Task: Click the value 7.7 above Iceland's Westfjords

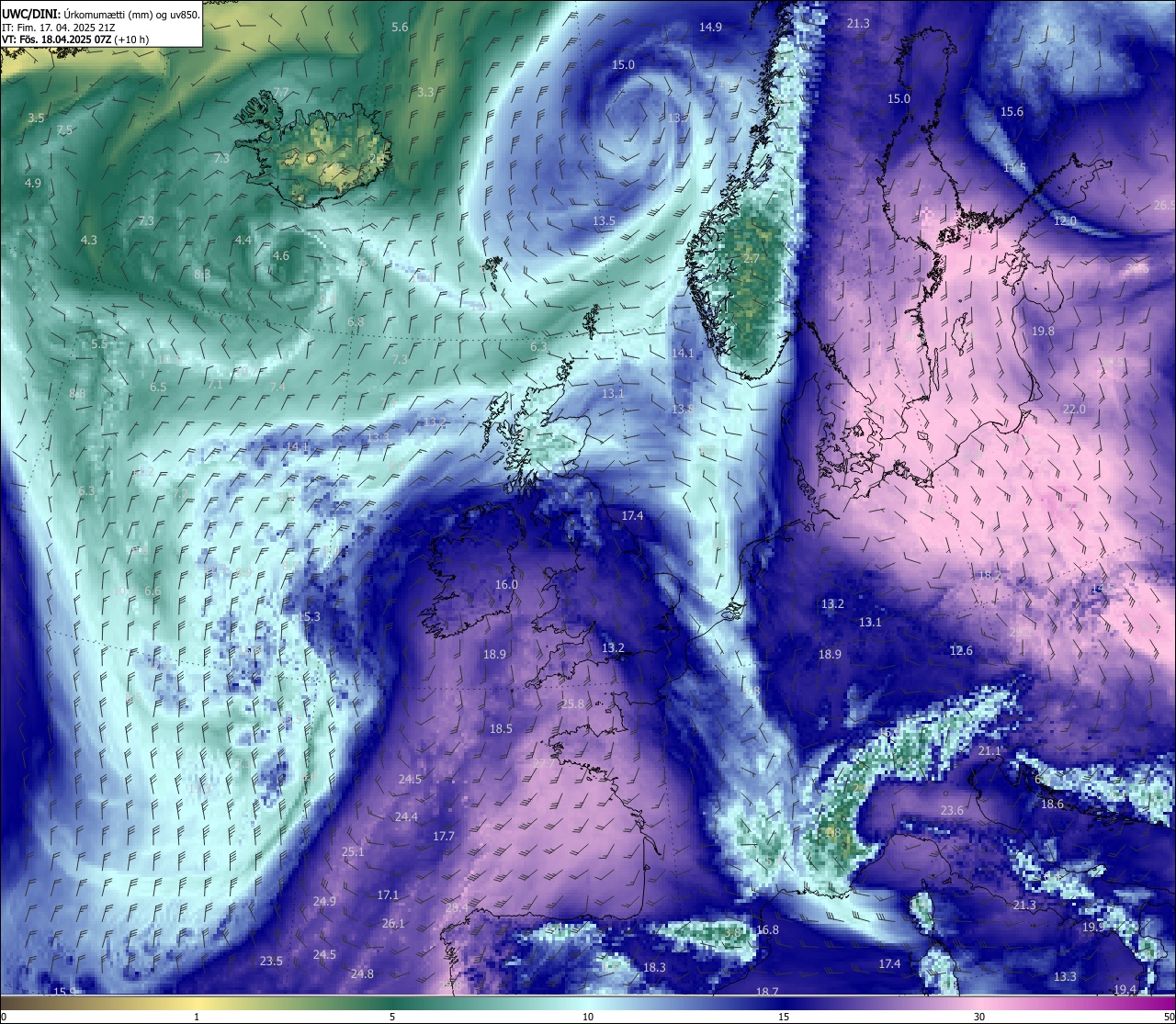Action: coord(281,93)
